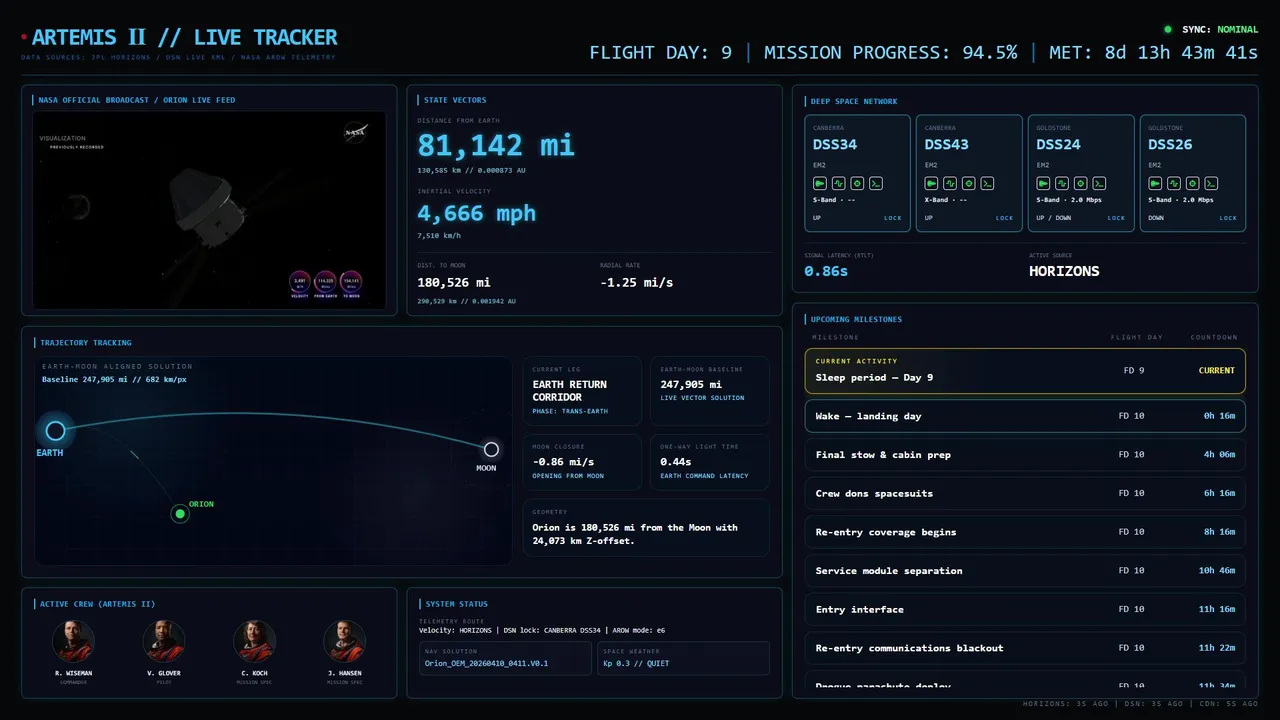Select 'Re-entry communications blackout' milestone
Screen dimensions: 1280x720
pos(1025,648)
